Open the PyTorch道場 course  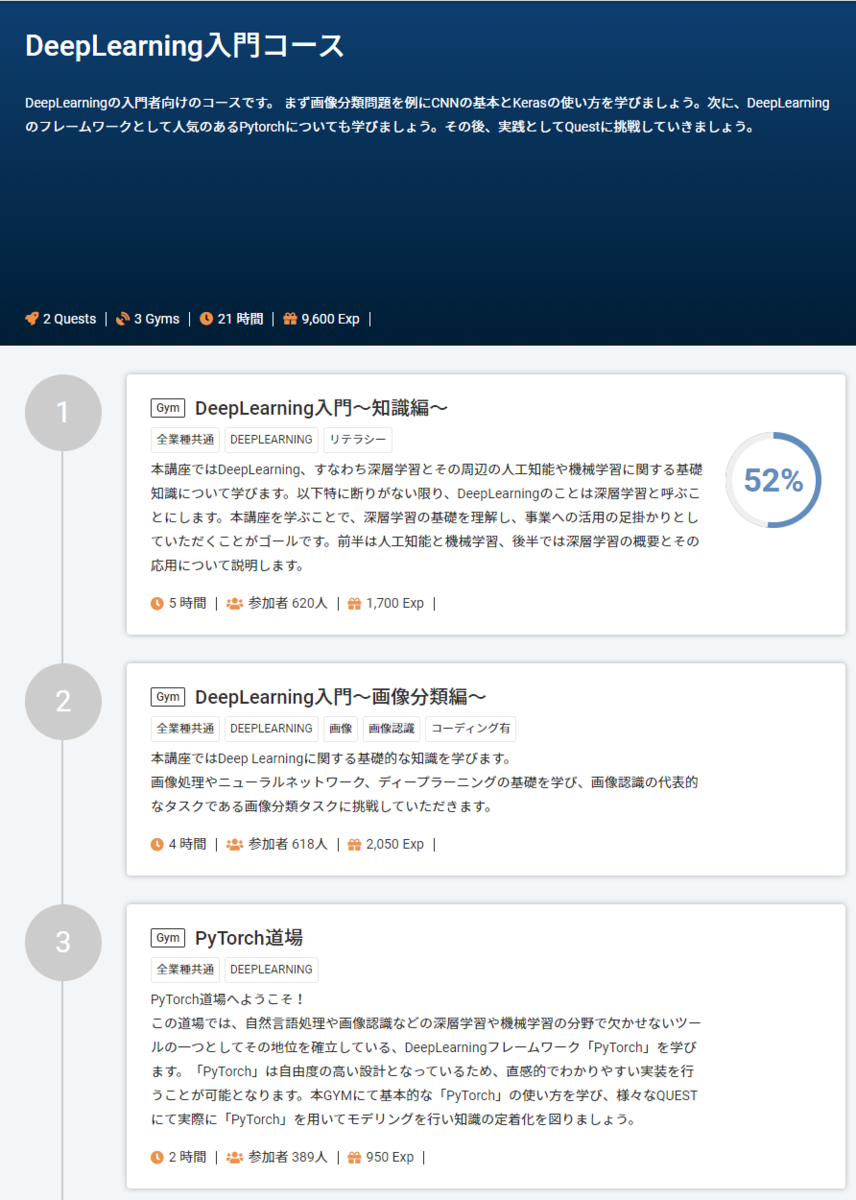click(x=251, y=937)
